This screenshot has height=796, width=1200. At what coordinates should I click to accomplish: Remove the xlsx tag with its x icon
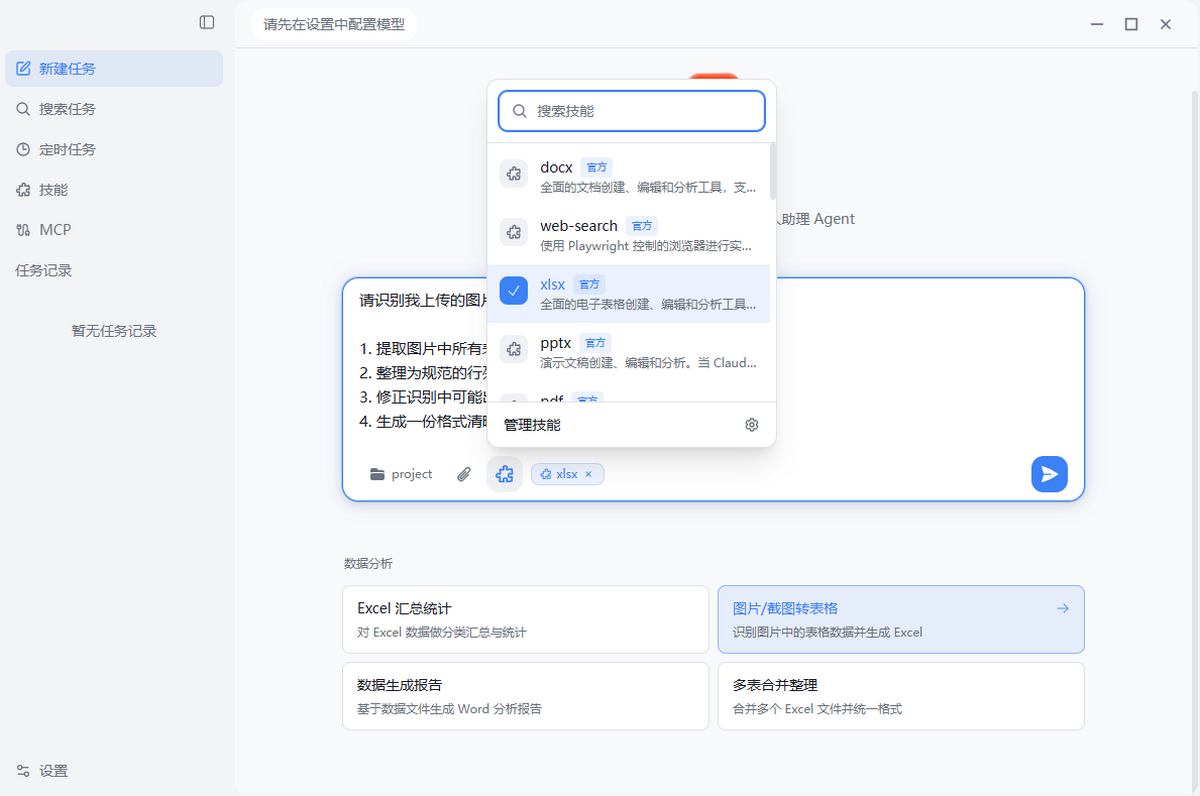pyautogui.click(x=589, y=474)
